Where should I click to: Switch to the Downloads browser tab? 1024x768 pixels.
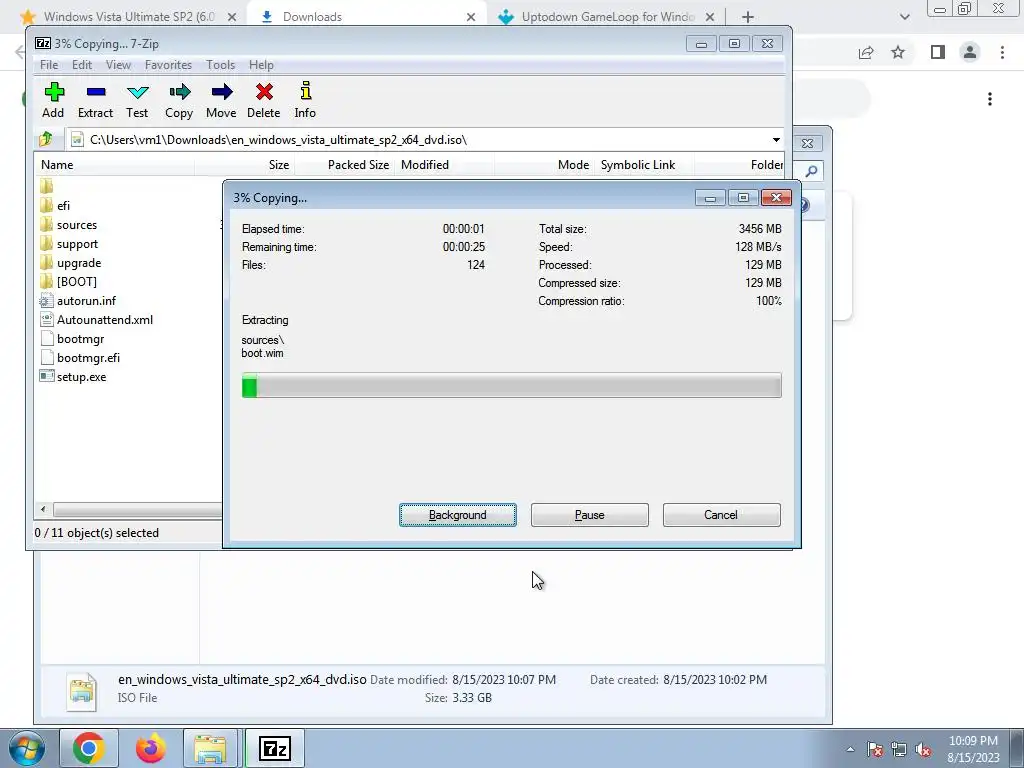coord(366,17)
